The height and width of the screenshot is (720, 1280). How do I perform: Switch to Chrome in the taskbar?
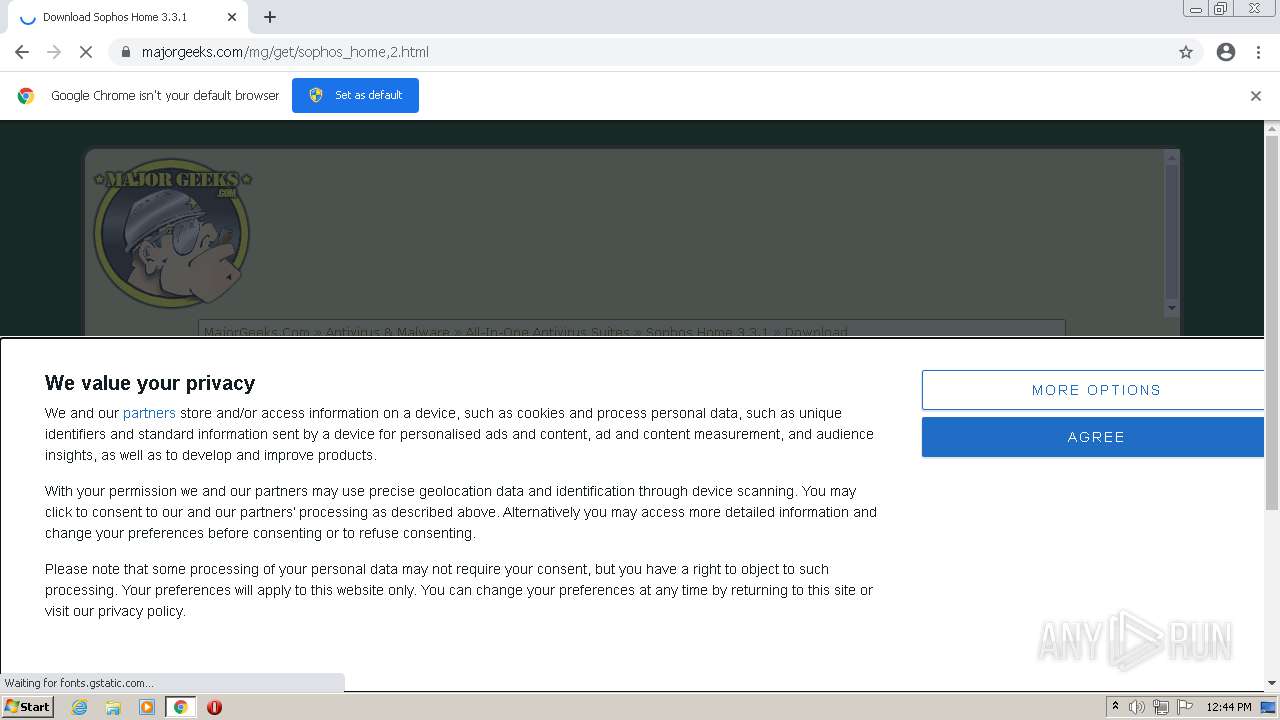[181, 707]
